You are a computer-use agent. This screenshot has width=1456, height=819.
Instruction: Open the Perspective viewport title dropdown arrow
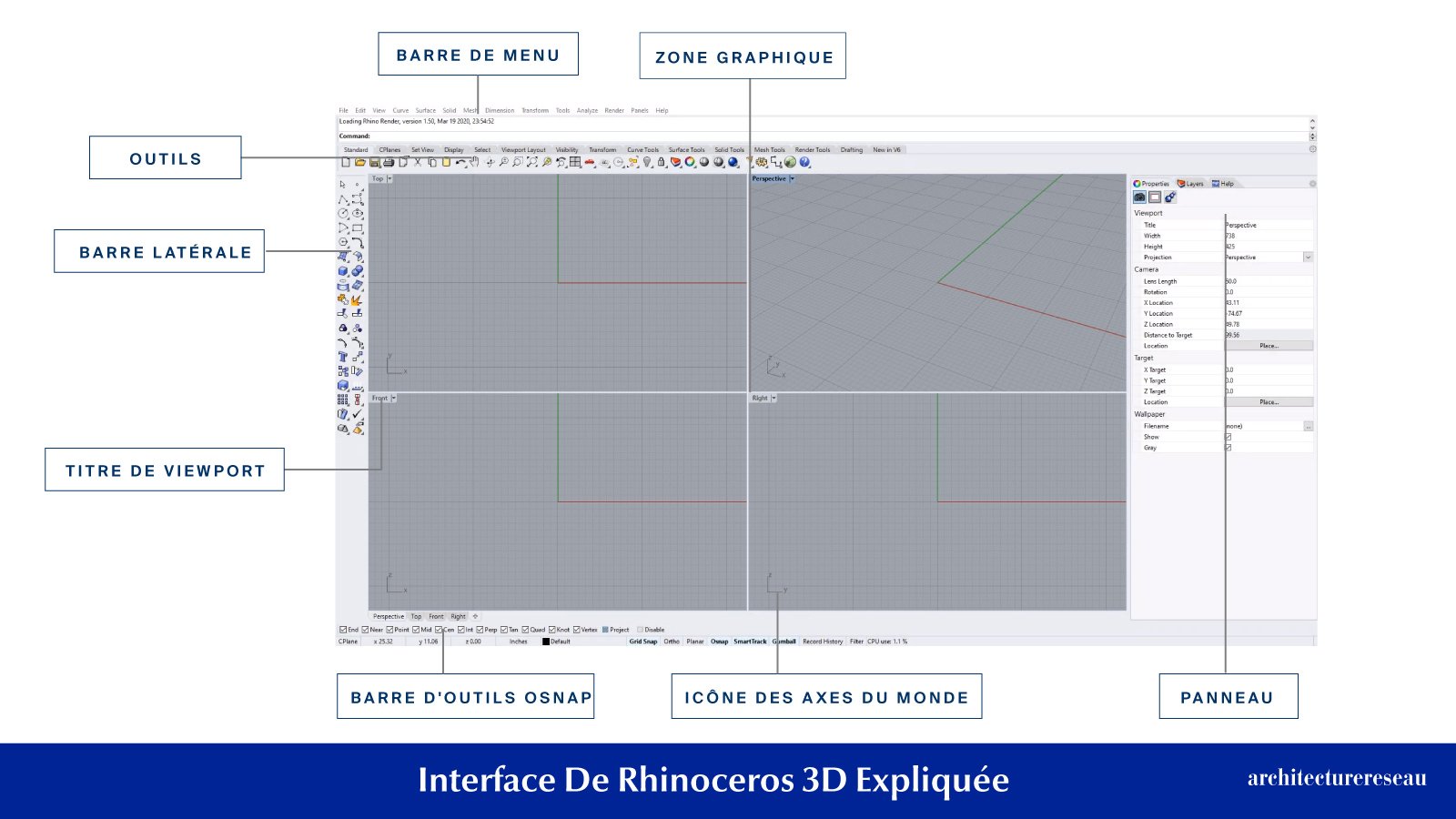[792, 179]
